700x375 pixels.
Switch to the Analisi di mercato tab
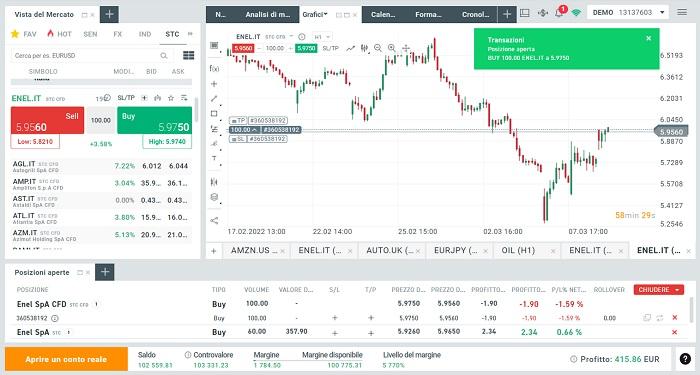pyautogui.click(x=267, y=14)
